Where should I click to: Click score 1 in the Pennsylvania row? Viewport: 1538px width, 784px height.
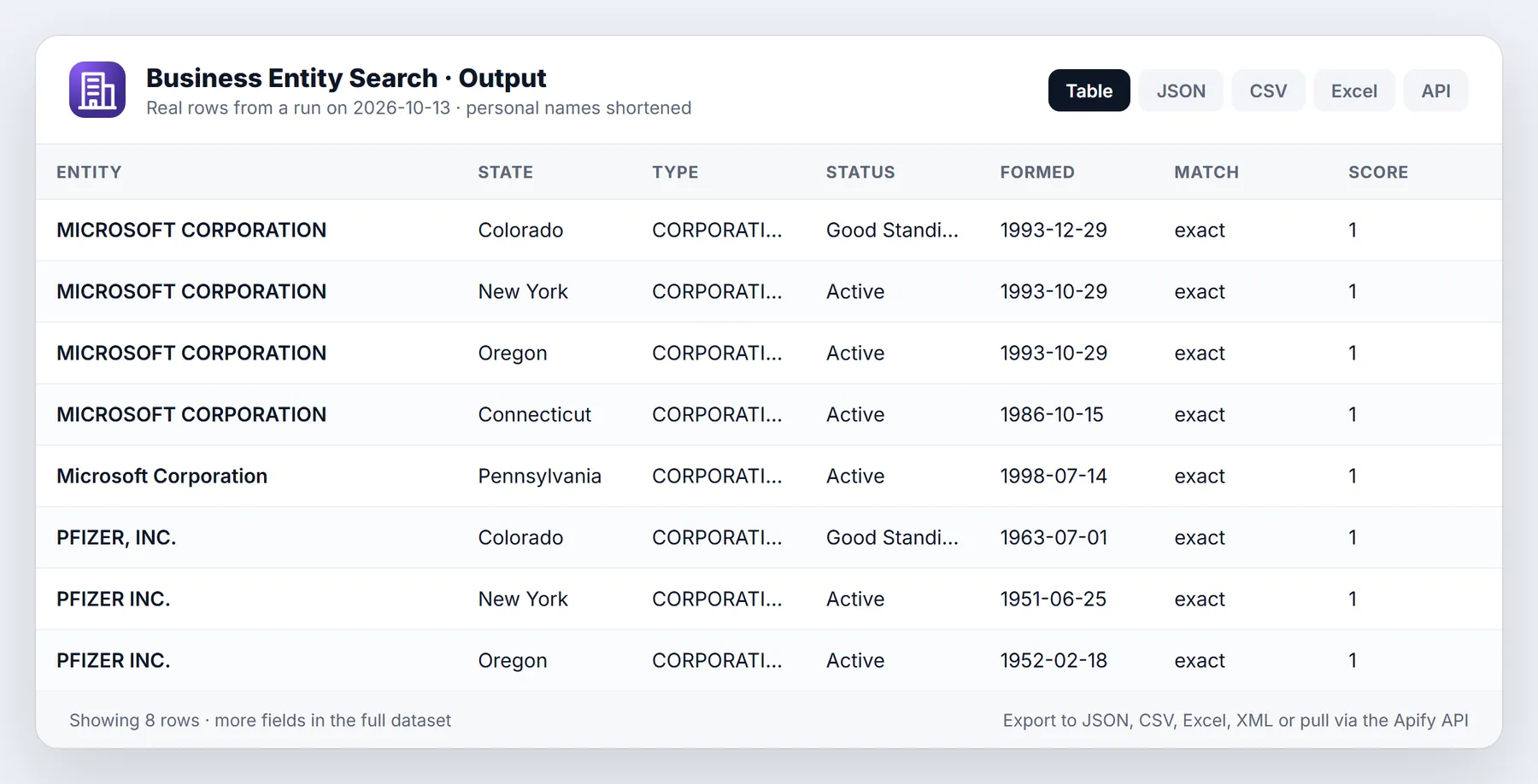coord(1353,476)
